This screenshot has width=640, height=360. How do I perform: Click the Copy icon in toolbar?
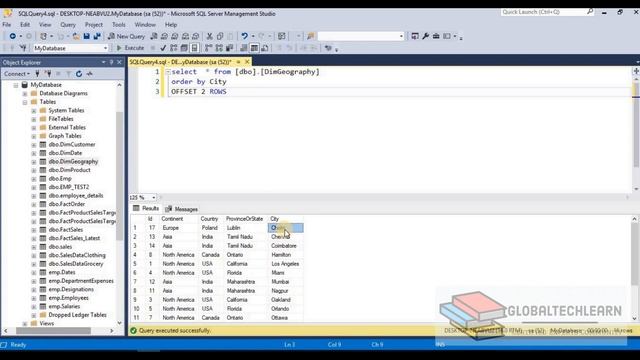click(220, 36)
